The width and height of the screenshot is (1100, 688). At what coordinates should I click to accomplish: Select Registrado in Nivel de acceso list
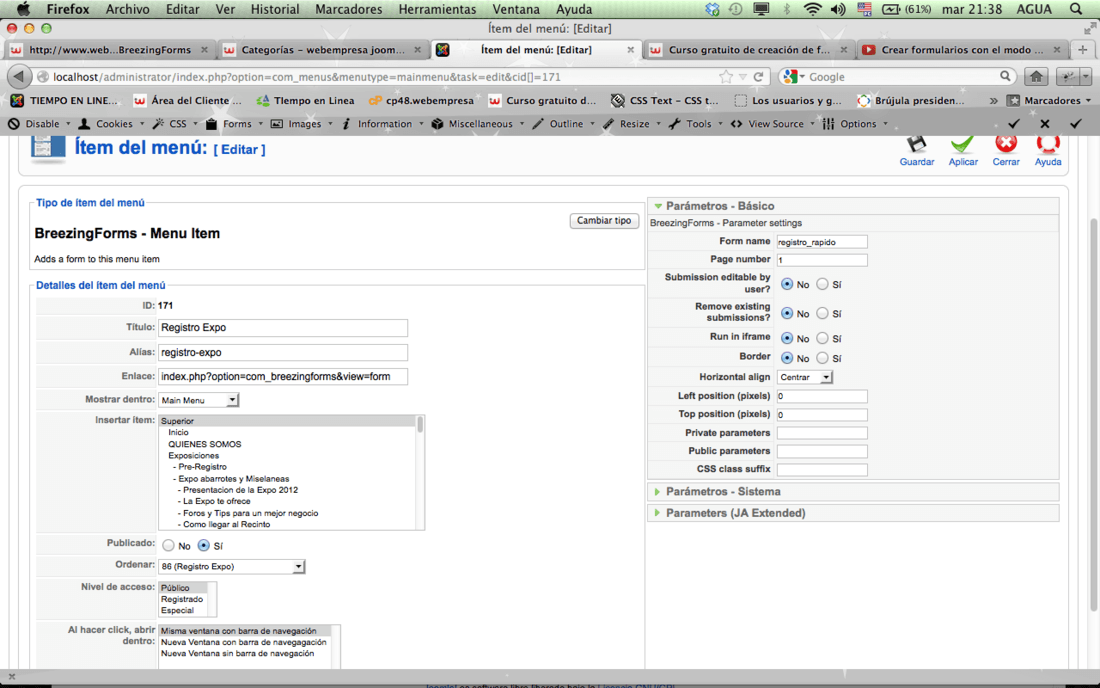[x=182, y=599]
